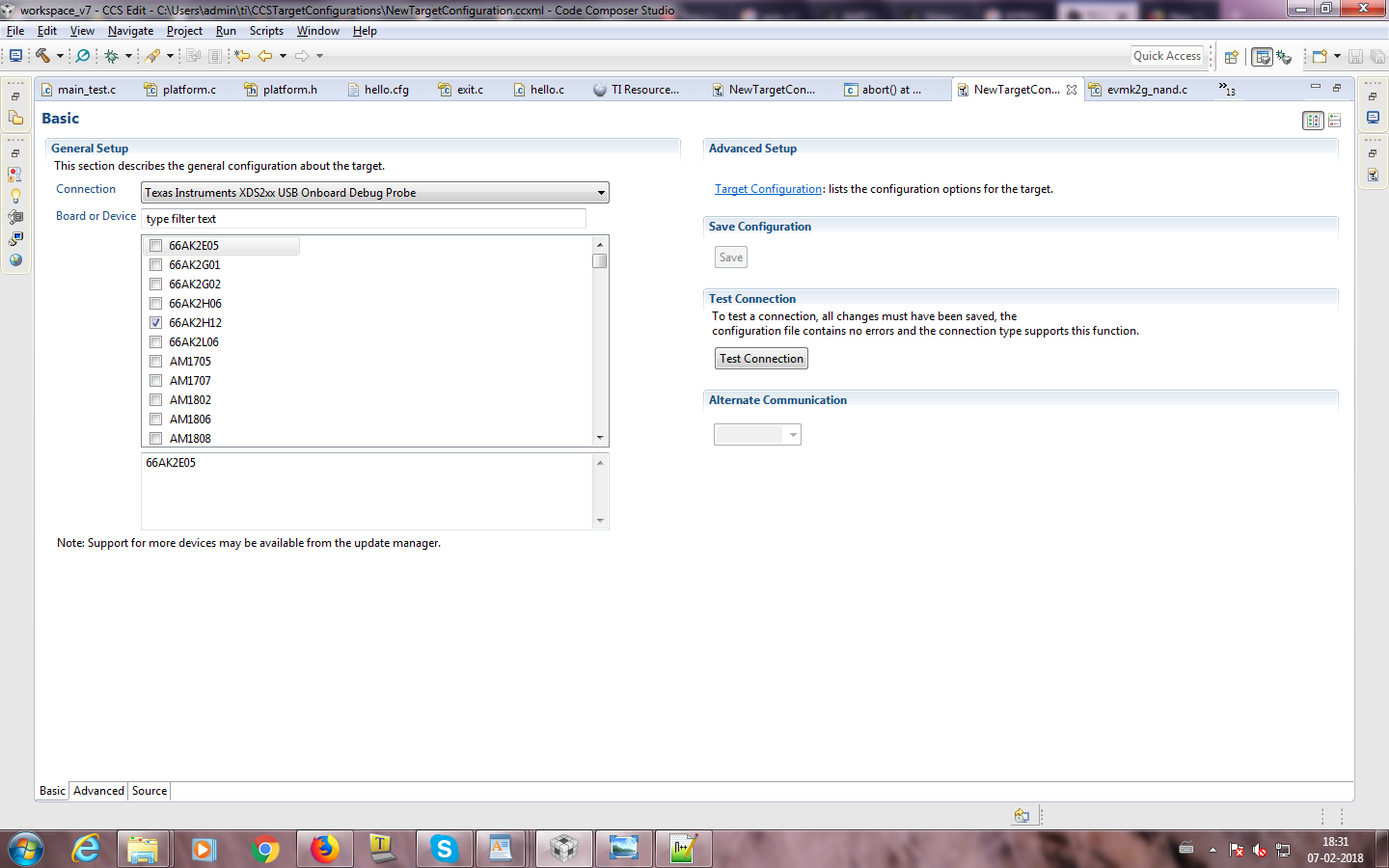Open the Connection dropdown
Screen dimensions: 1389x868
(x=375, y=193)
